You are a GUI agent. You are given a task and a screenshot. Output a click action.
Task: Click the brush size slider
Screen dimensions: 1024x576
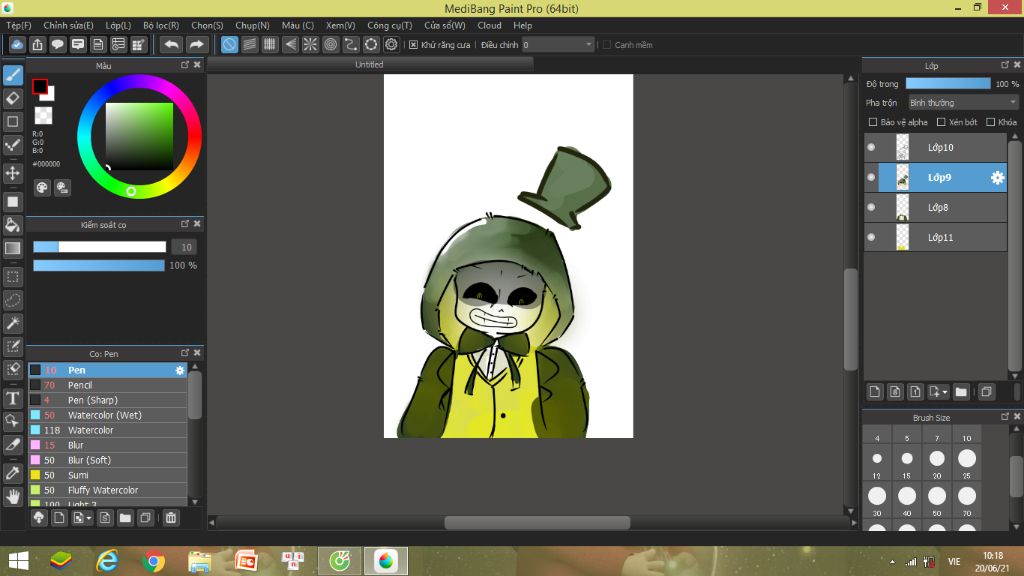[99, 247]
